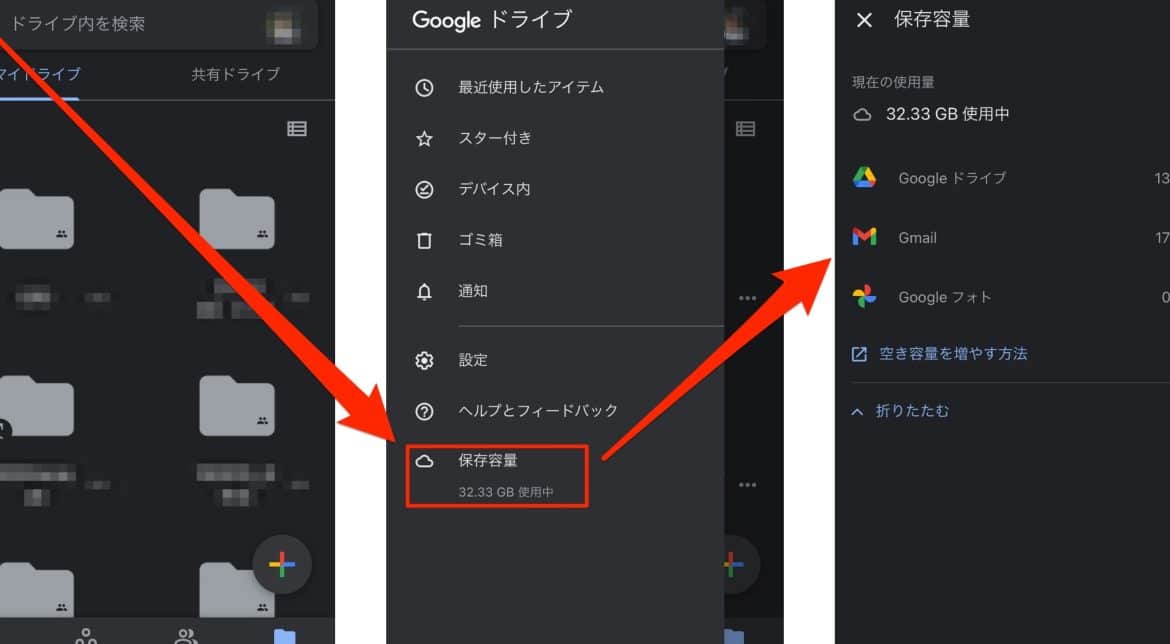This screenshot has height=644, width=1170.
Task: Select Google フォト storage row
Action: [x=944, y=297]
